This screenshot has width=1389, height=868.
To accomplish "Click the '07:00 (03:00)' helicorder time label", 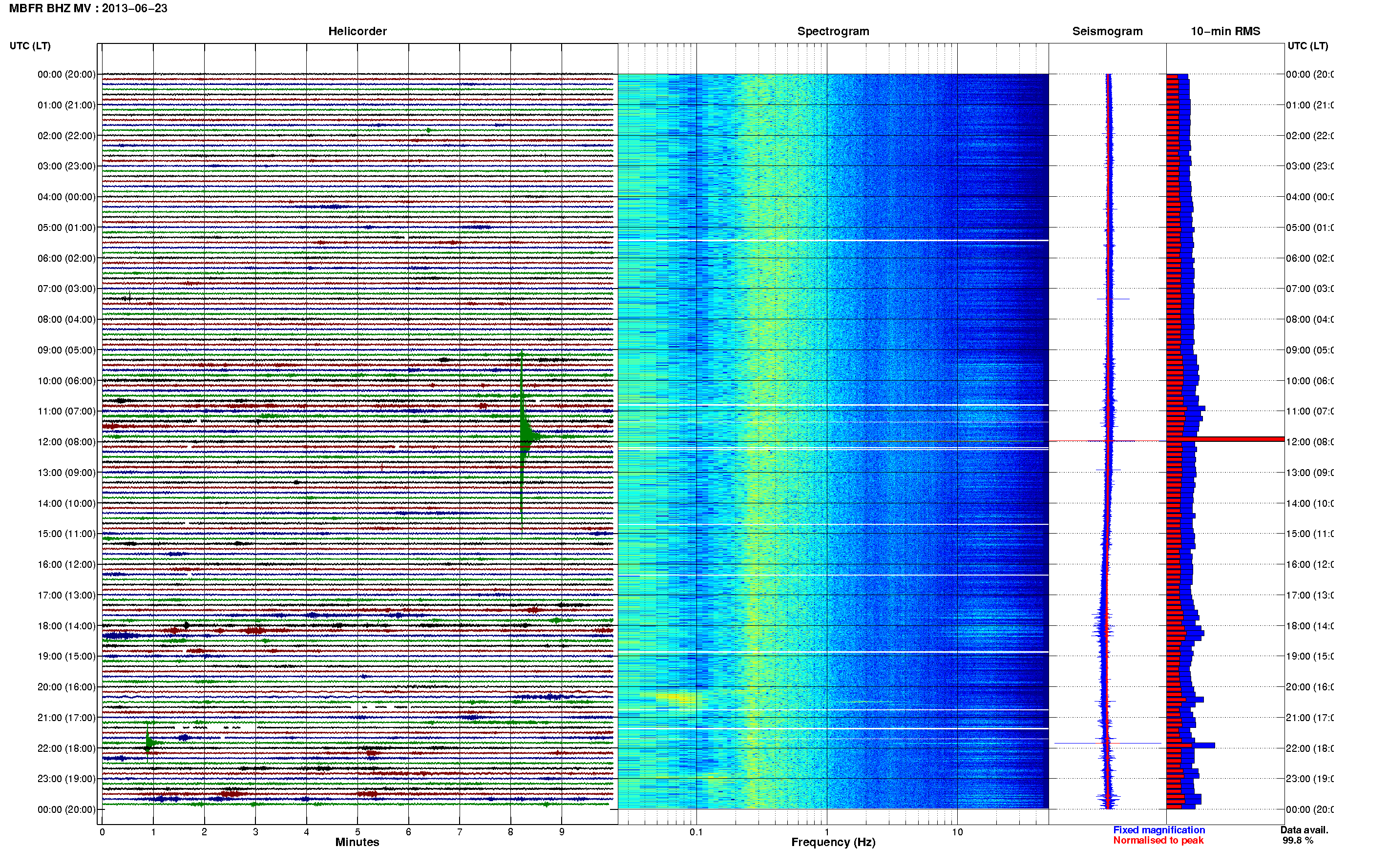I will (x=66, y=288).
